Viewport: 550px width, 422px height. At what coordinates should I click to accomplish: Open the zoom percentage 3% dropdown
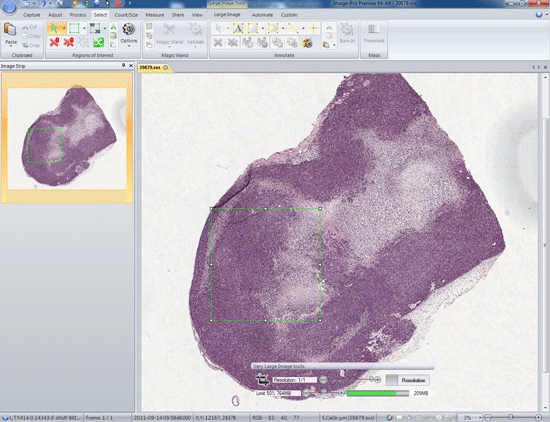click(480, 418)
